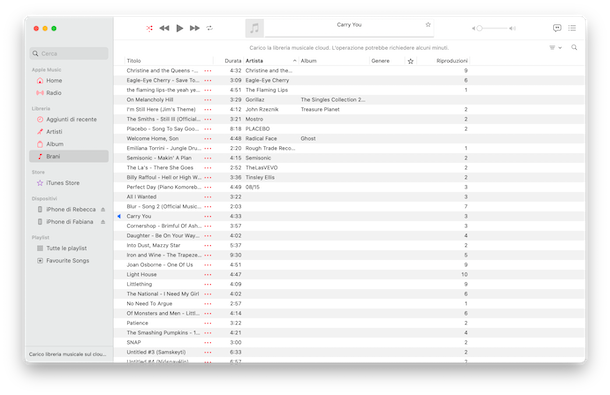610x395 pixels.
Task: Toggle shuffle playback
Action: [x=149, y=28]
